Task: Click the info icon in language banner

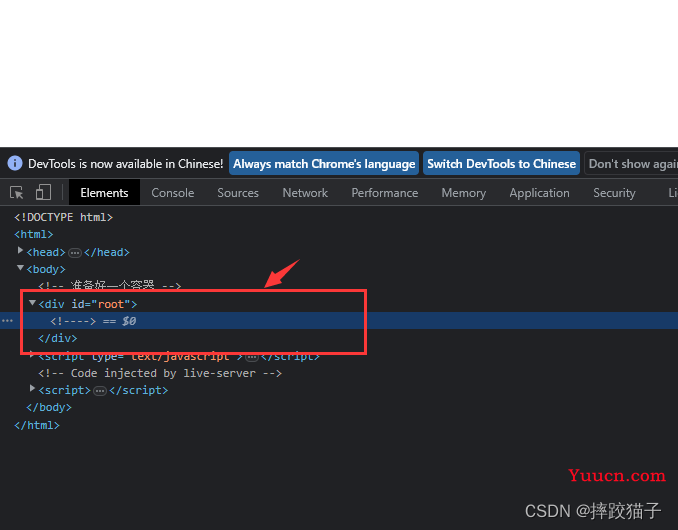Action: [15, 163]
